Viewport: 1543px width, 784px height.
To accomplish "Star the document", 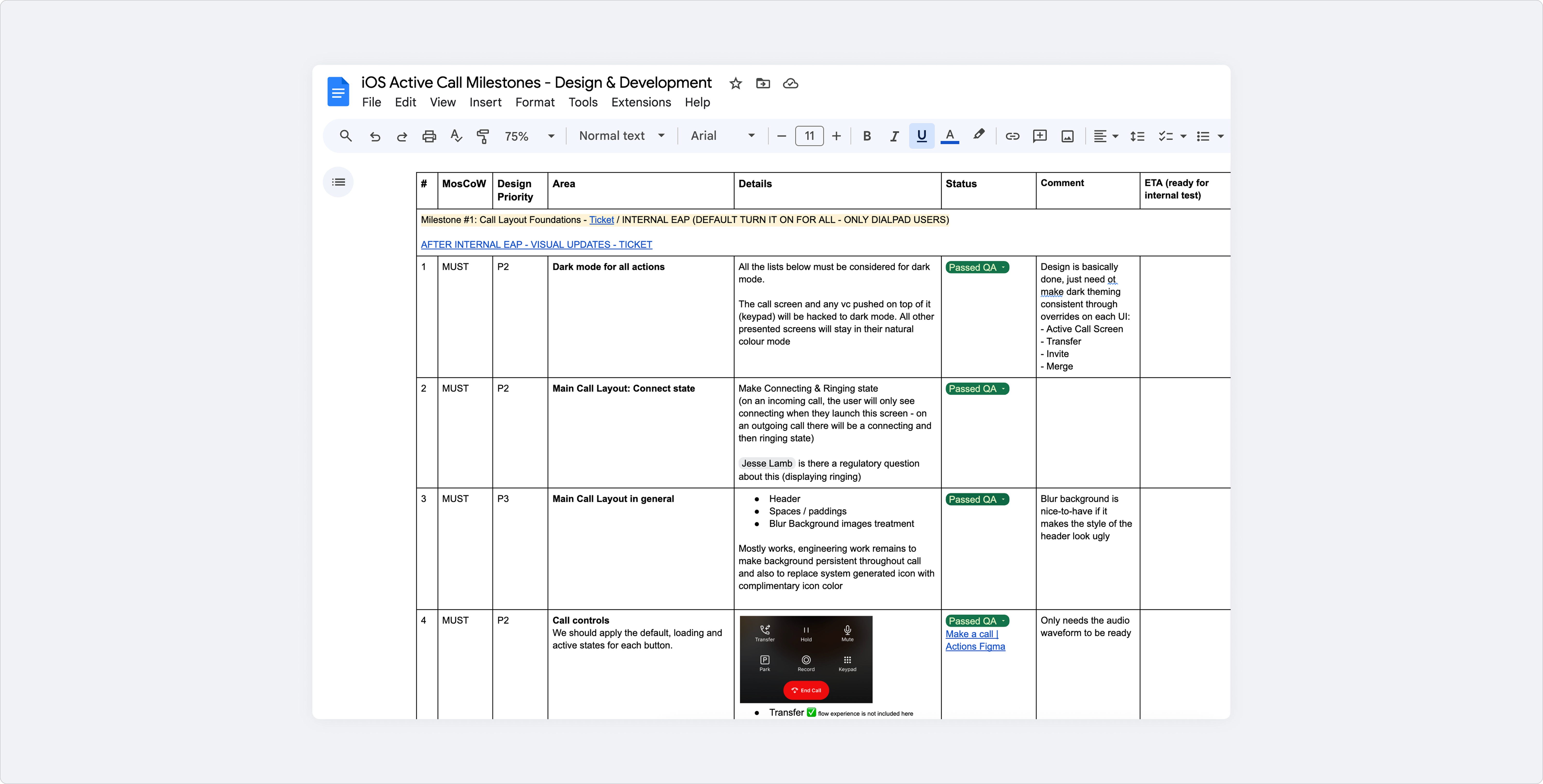I will pos(735,83).
